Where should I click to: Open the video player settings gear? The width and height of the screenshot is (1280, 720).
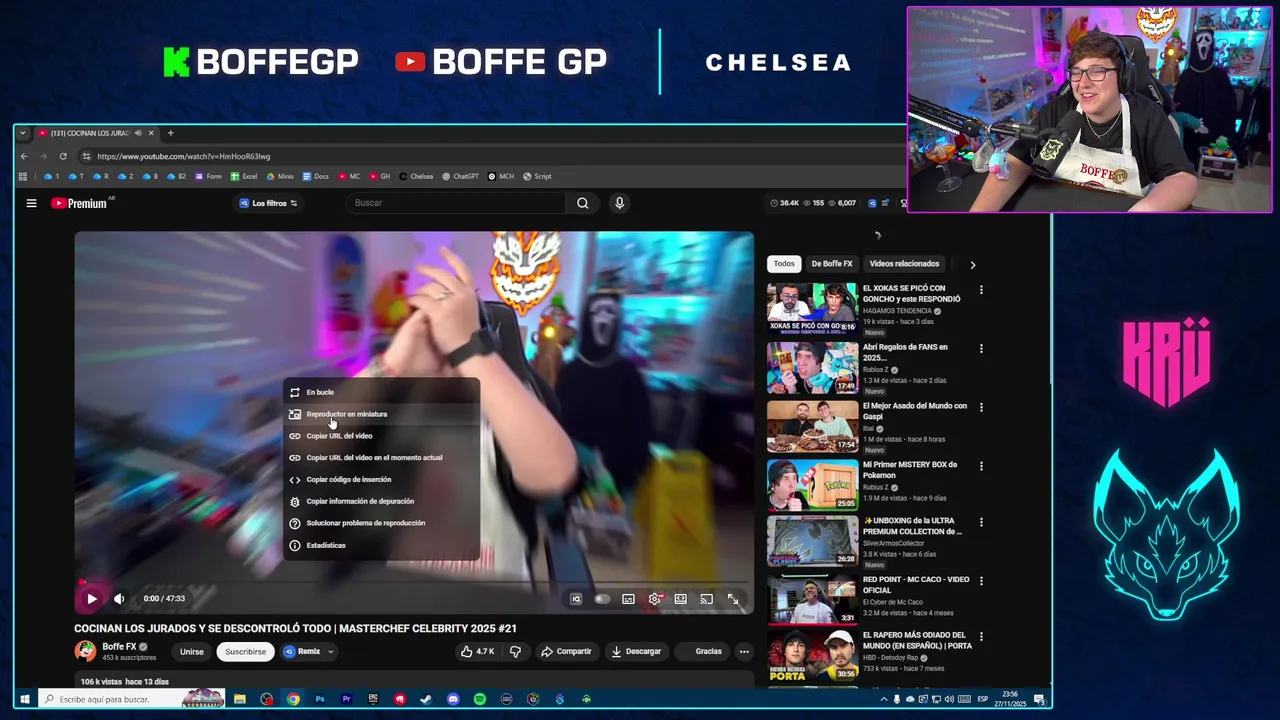655,599
